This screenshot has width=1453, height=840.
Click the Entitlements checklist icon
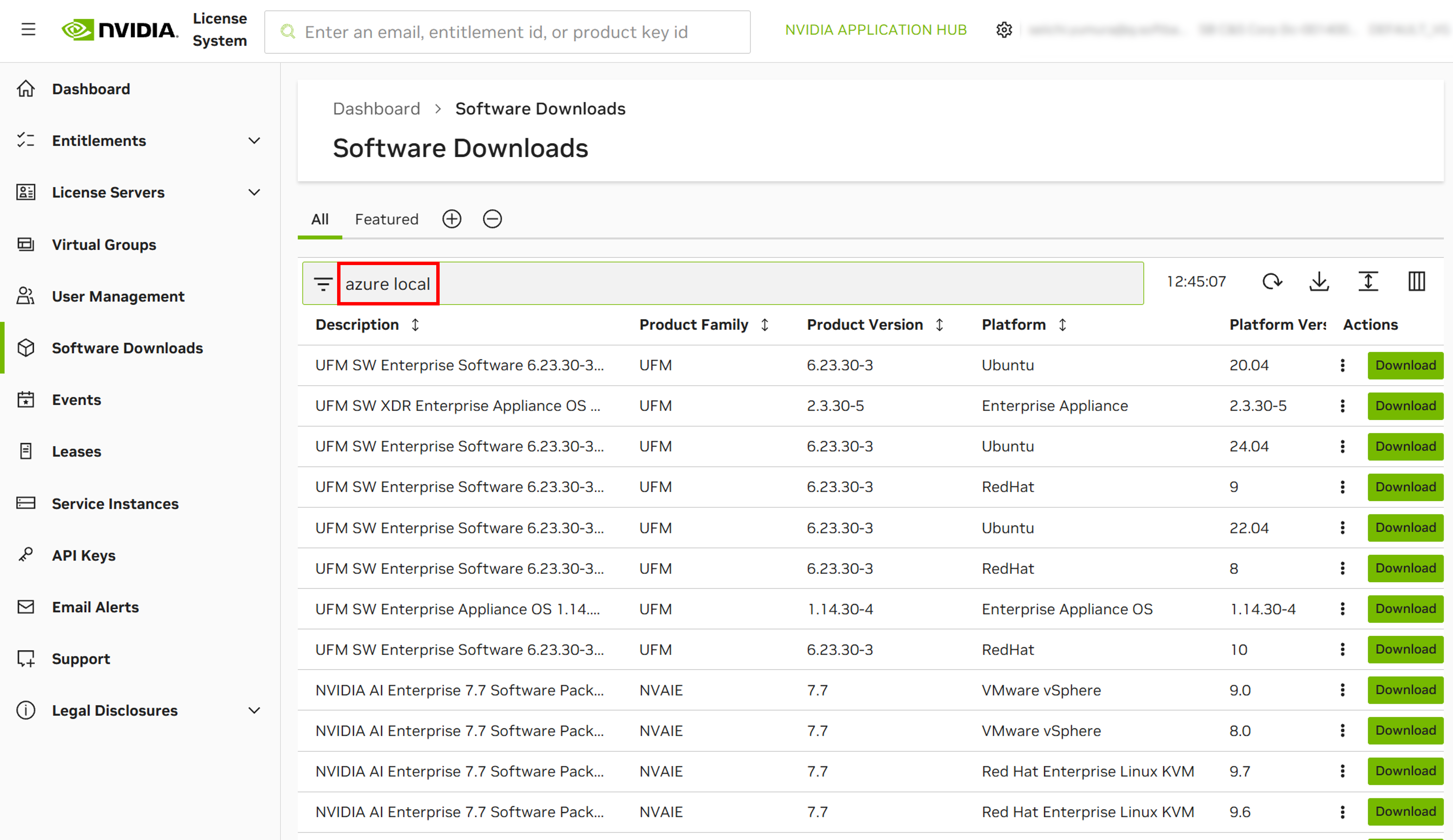point(26,140)
